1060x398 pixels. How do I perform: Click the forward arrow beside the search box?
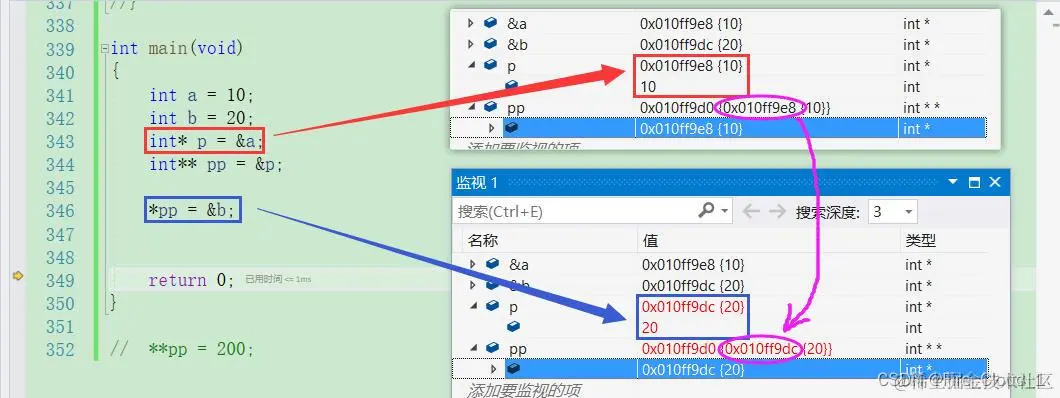[777, 212]
